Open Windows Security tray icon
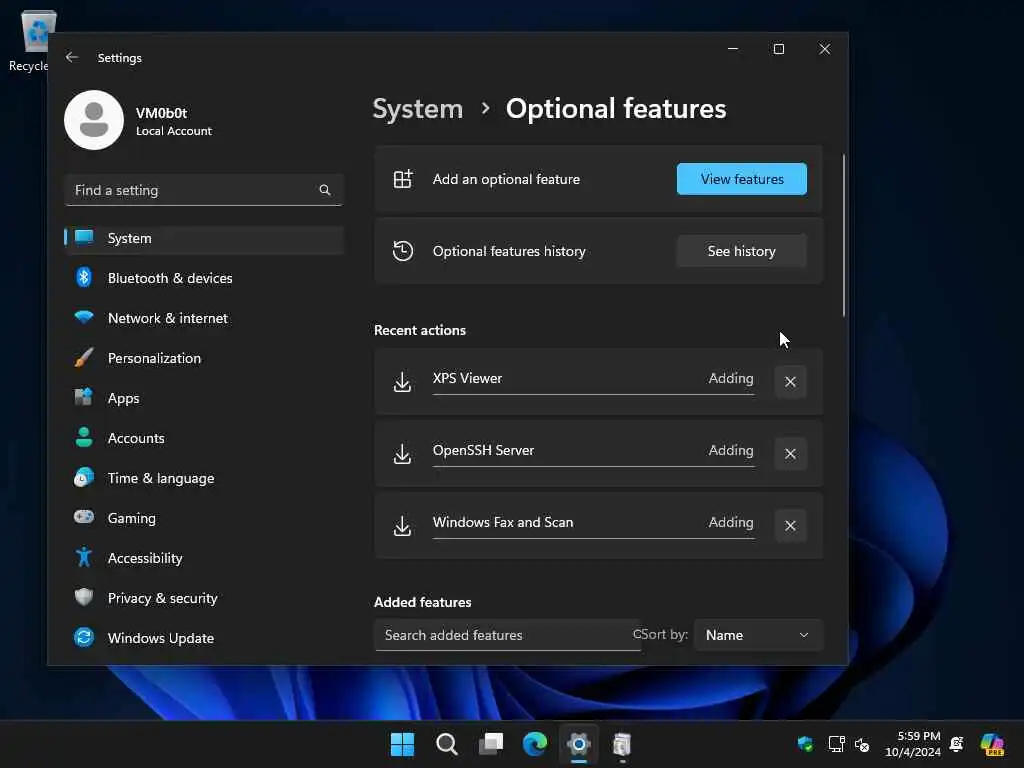The width and height of the screenshot is (1024, 768). [805, 744]
